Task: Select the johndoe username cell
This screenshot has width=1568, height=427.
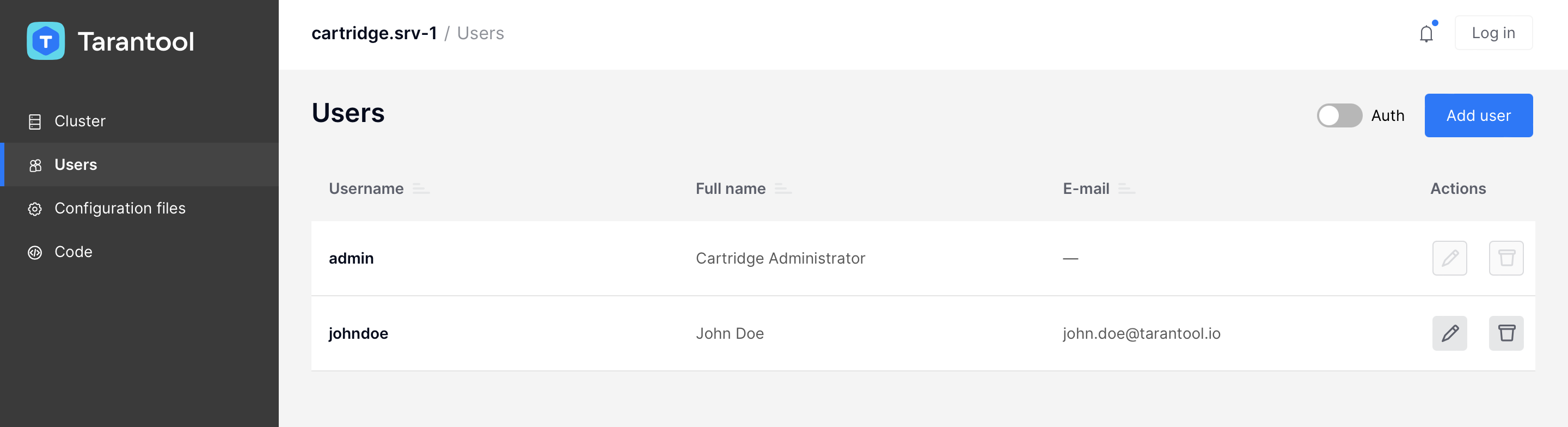Action: [358, 334]
